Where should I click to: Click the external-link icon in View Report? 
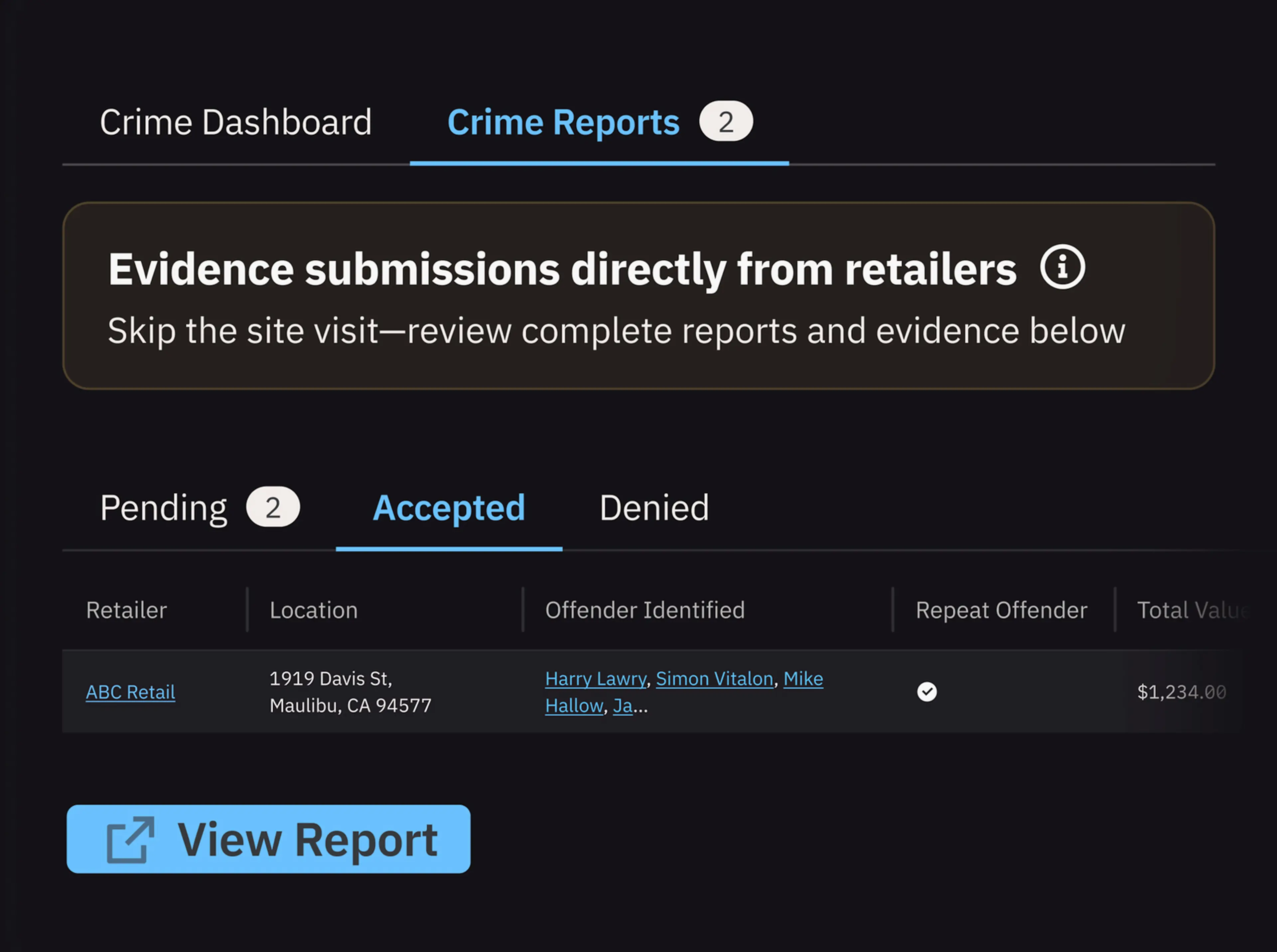[131, 840]
